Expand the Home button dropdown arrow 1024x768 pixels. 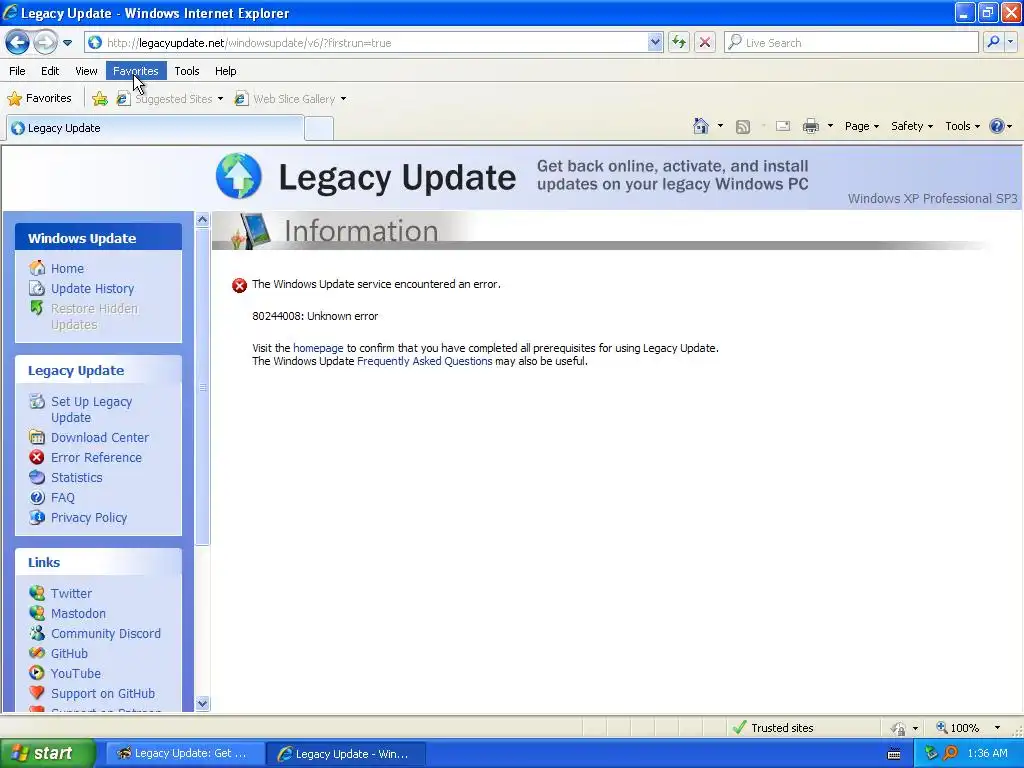(x=720, y=126)
